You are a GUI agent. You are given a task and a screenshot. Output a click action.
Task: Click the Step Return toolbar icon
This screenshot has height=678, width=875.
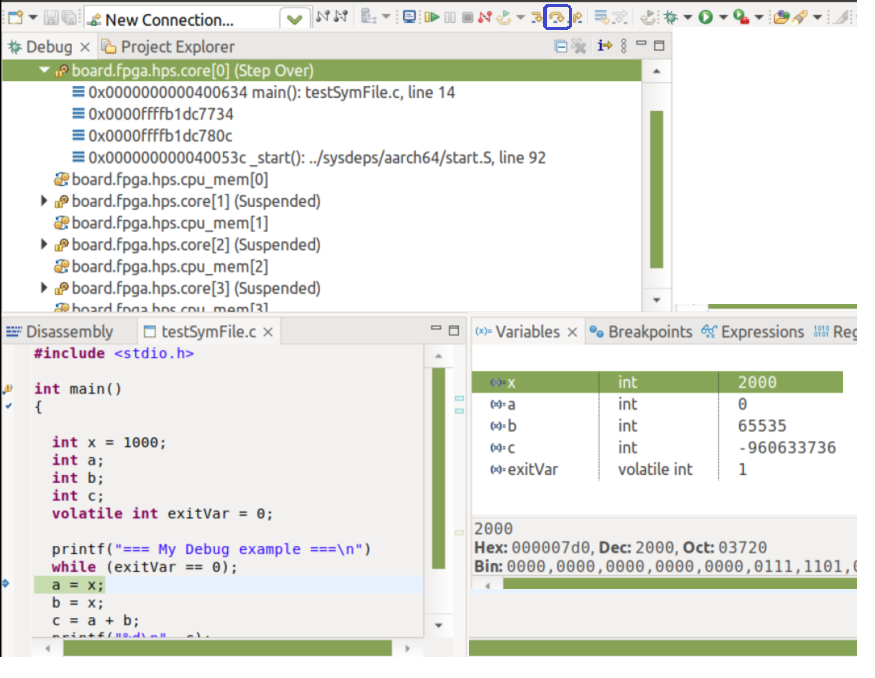pyautogui.click(x=578, y=17)
